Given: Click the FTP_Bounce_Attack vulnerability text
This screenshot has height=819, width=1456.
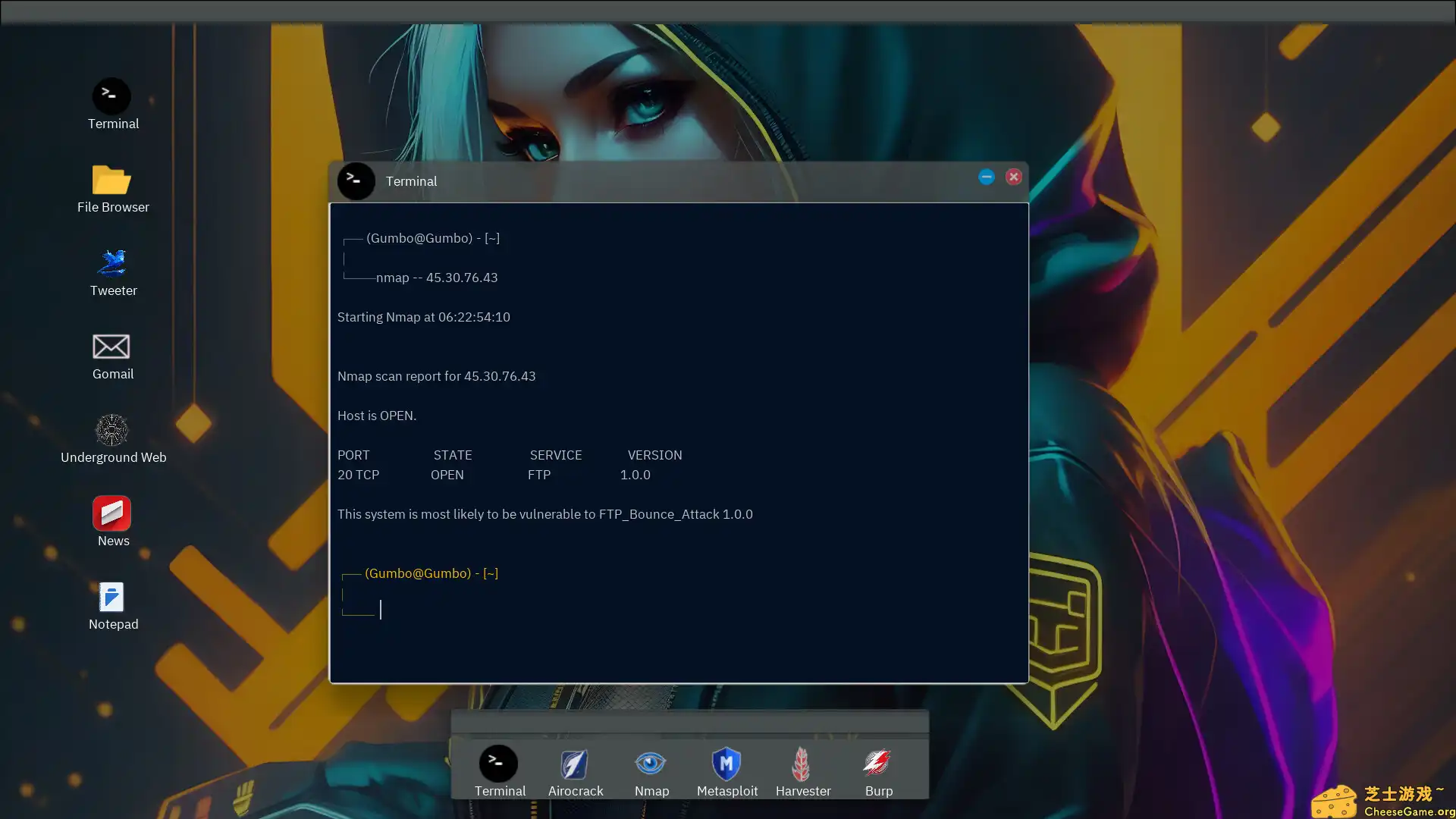Looking at the screenshot, I should click(544, 513).
